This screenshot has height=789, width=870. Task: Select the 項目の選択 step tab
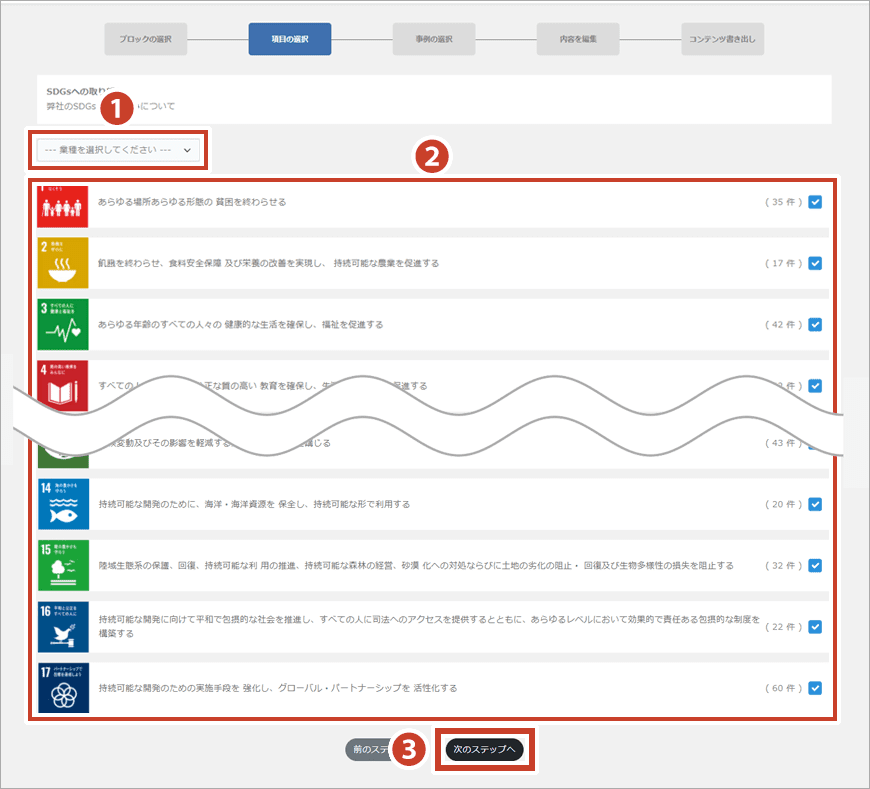click(289, 39)
